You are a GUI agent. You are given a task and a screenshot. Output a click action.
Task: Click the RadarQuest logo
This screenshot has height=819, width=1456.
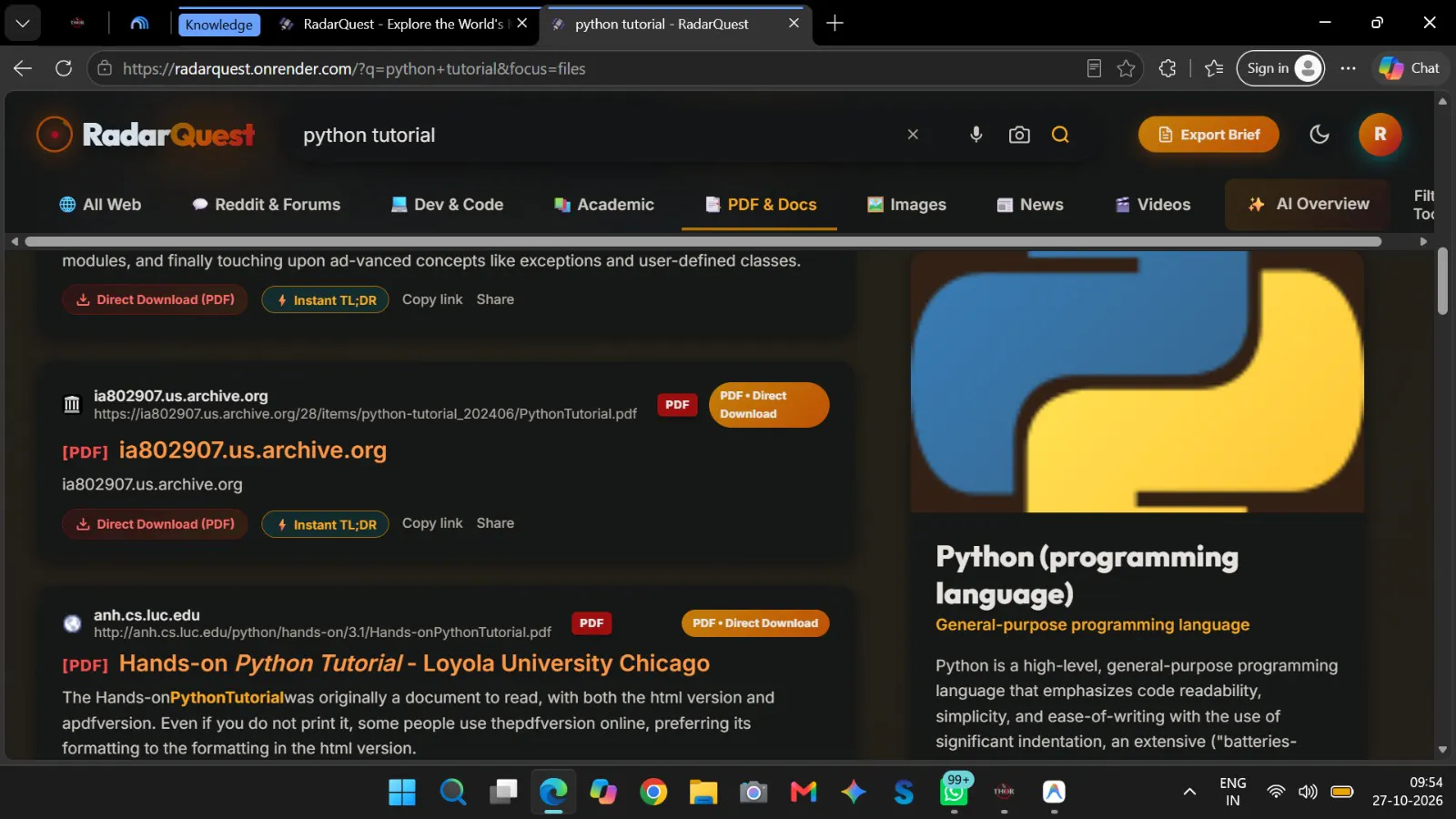tap(146, 135)
